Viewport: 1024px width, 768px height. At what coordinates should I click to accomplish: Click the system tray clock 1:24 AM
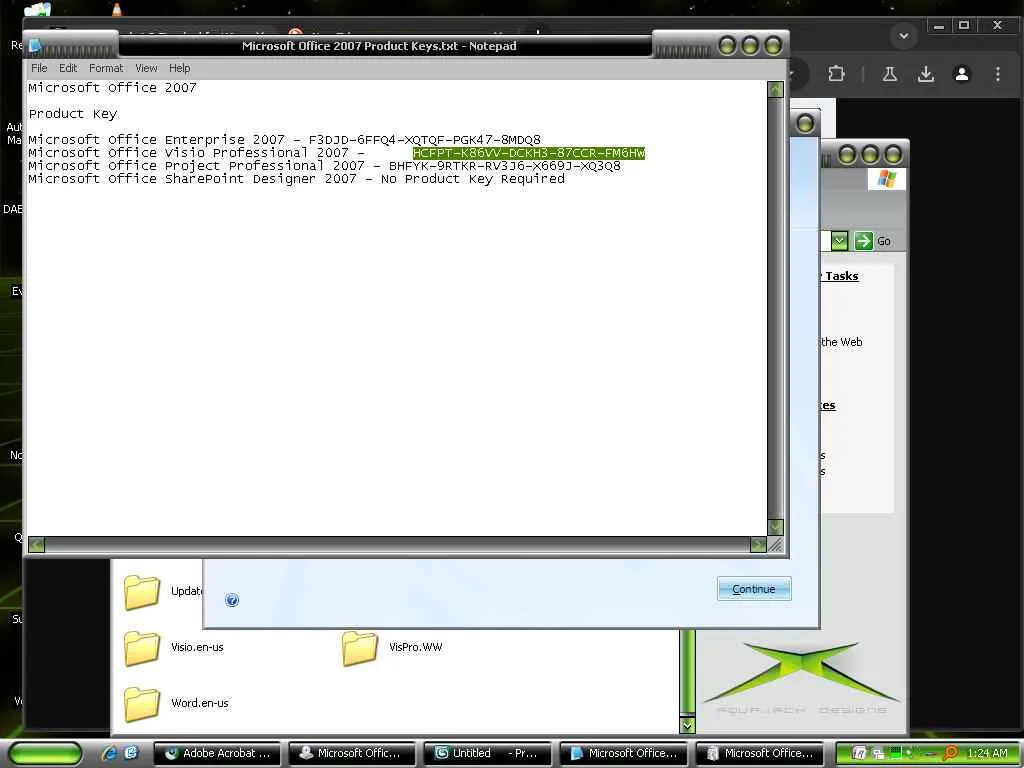987,753
